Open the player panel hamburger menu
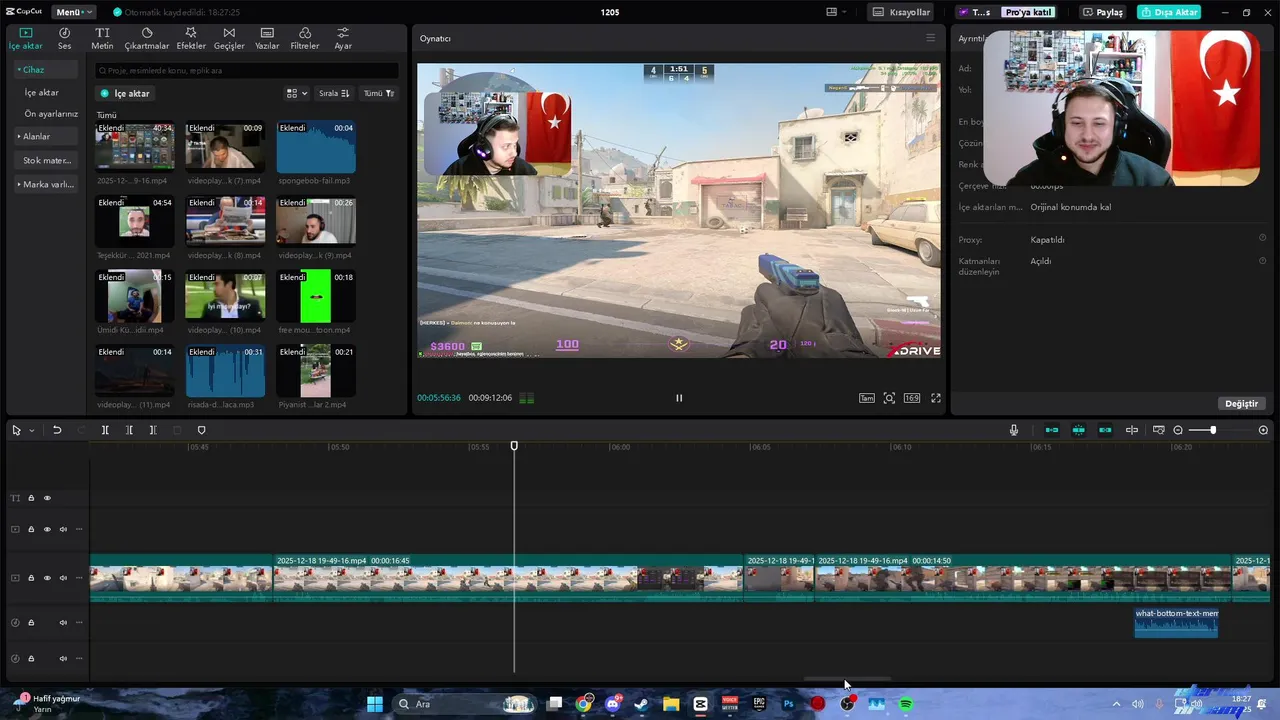1280x720 pixels. pos(930,38)
